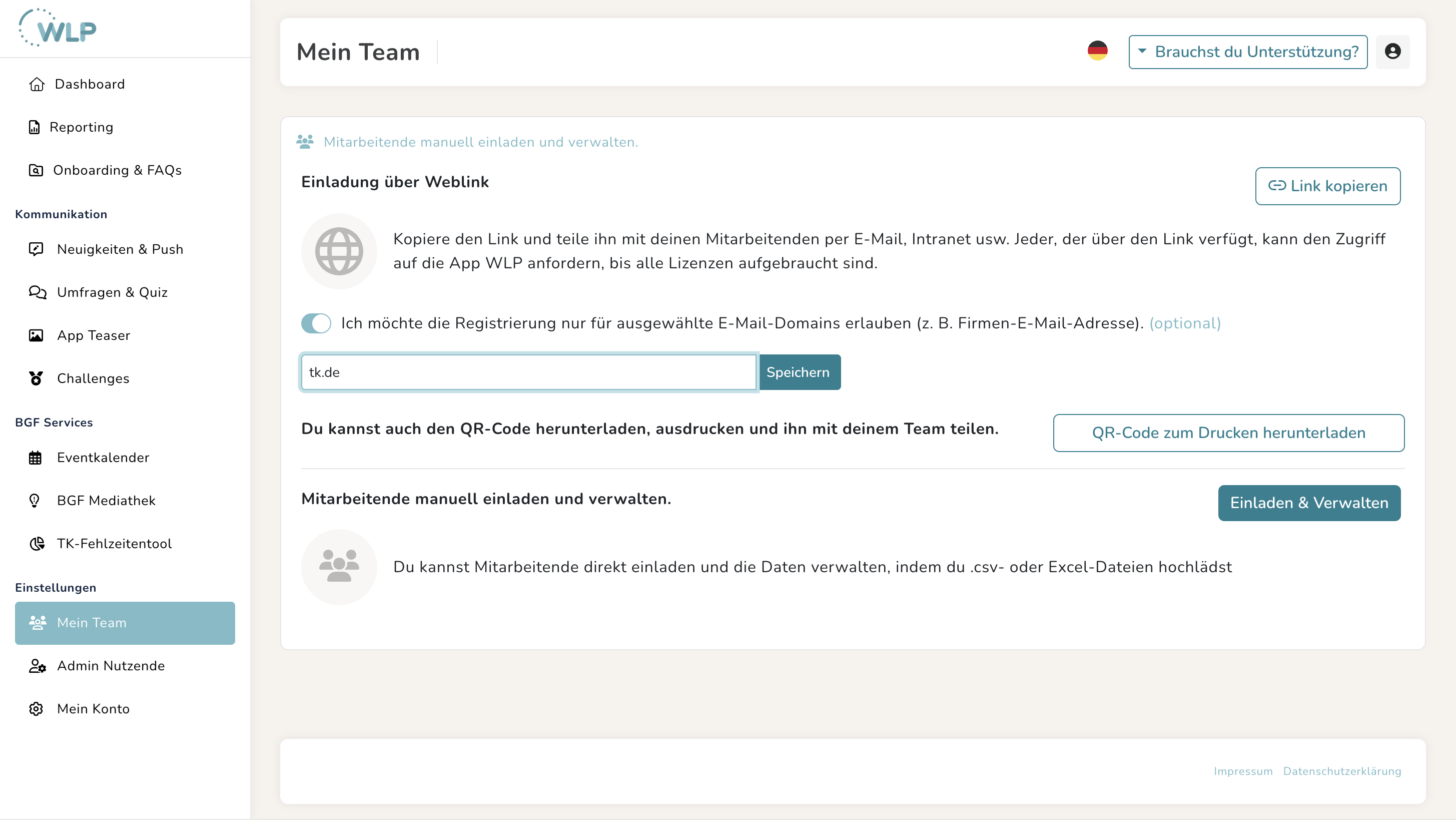Click the Dashboard home icon
This screenshot has height=820, width=1456.
(37, 84)
